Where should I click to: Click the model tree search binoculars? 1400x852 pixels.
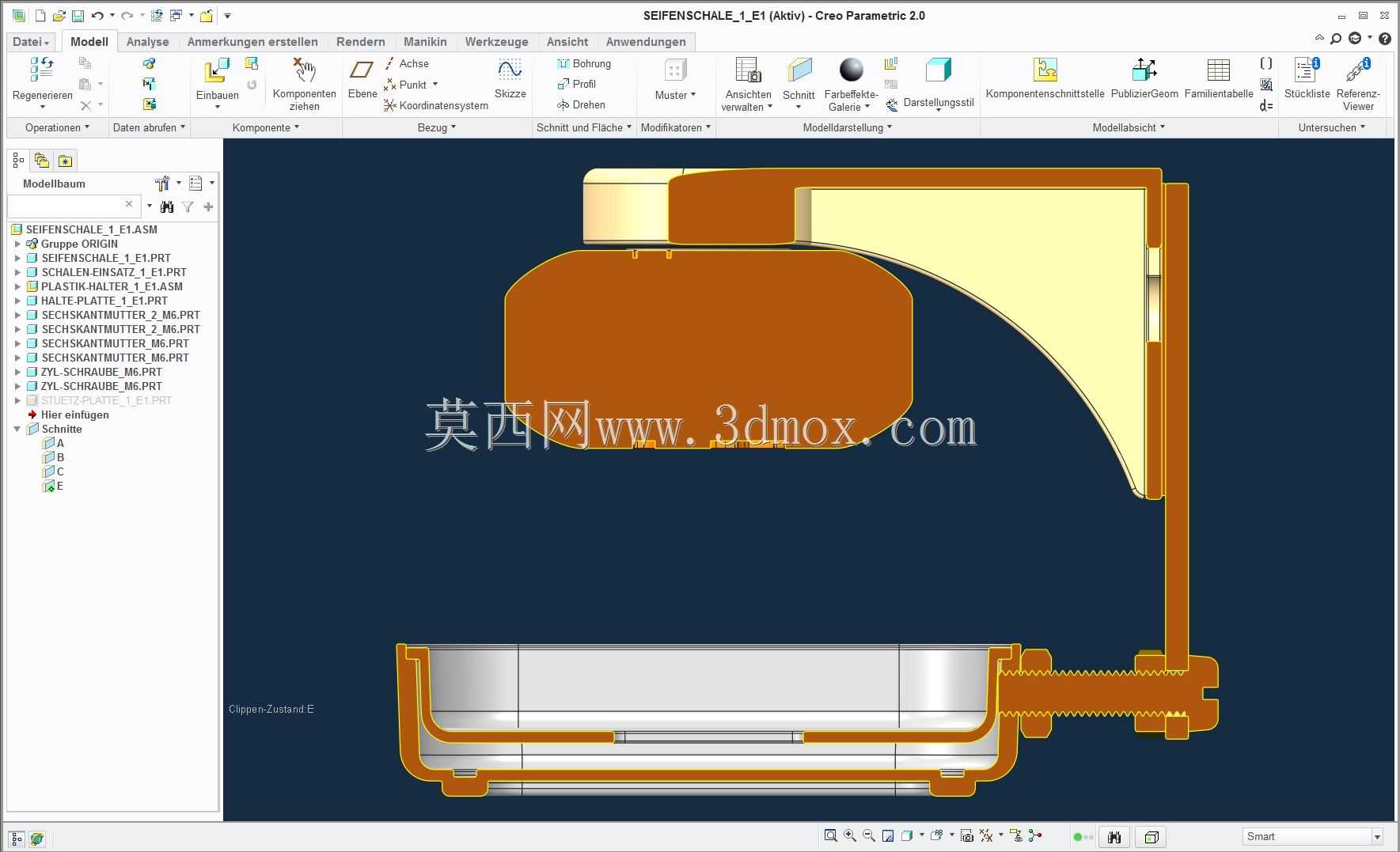pyautogui.click(x=166, y=206)
